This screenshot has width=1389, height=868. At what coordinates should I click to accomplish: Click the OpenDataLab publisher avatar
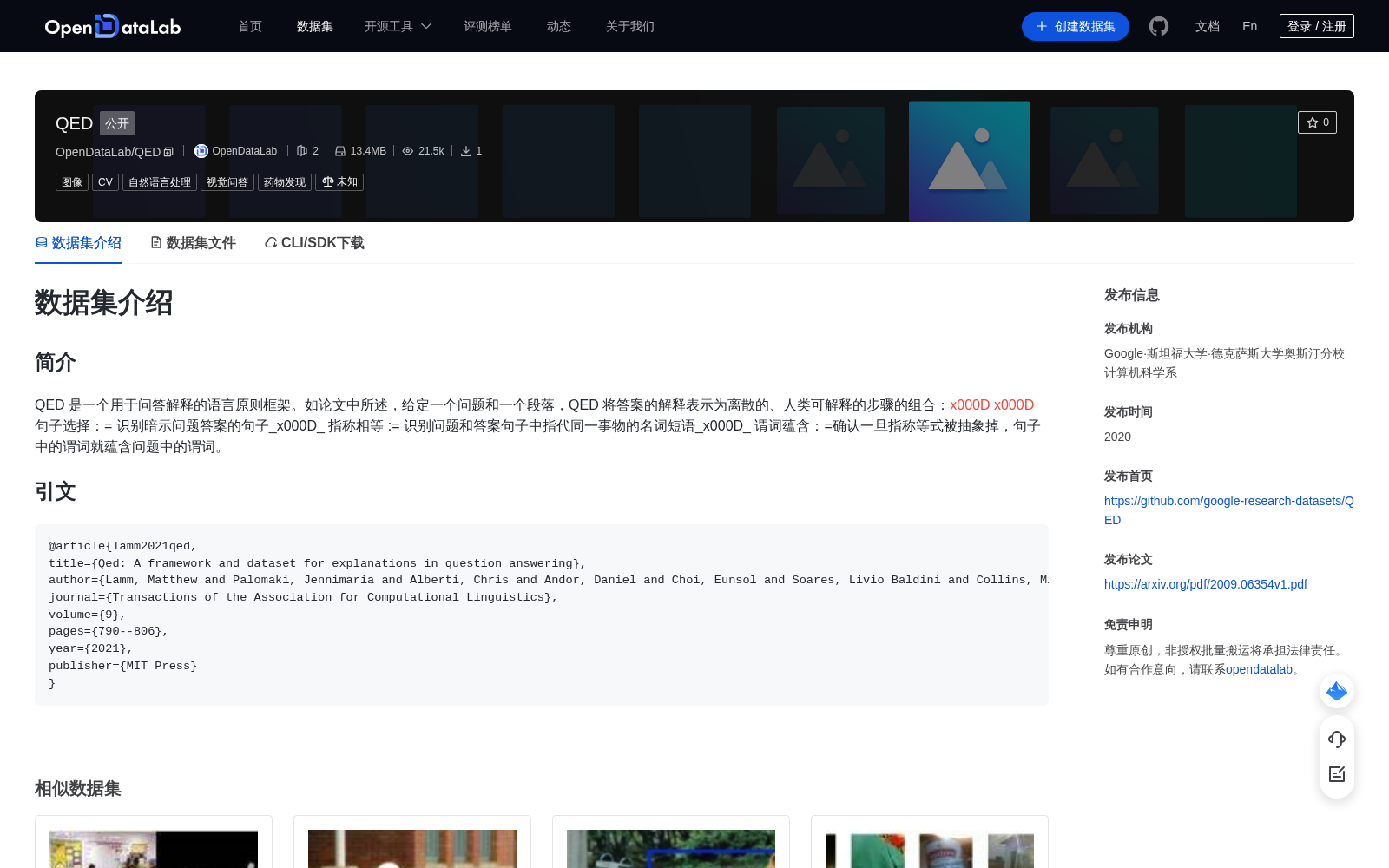201,151
